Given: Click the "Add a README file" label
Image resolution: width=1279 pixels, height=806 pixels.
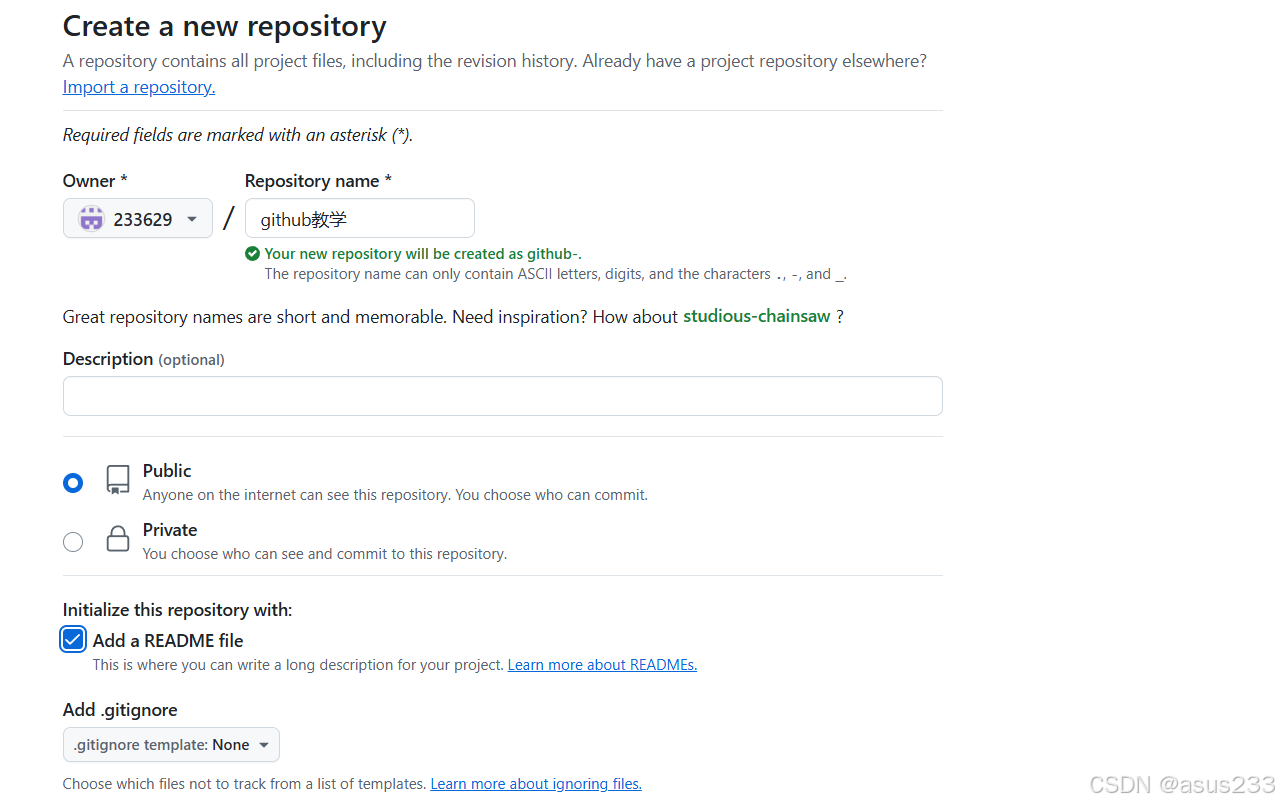Looking at the screenshot, I should pyautogui.click(x=168, y=641).
